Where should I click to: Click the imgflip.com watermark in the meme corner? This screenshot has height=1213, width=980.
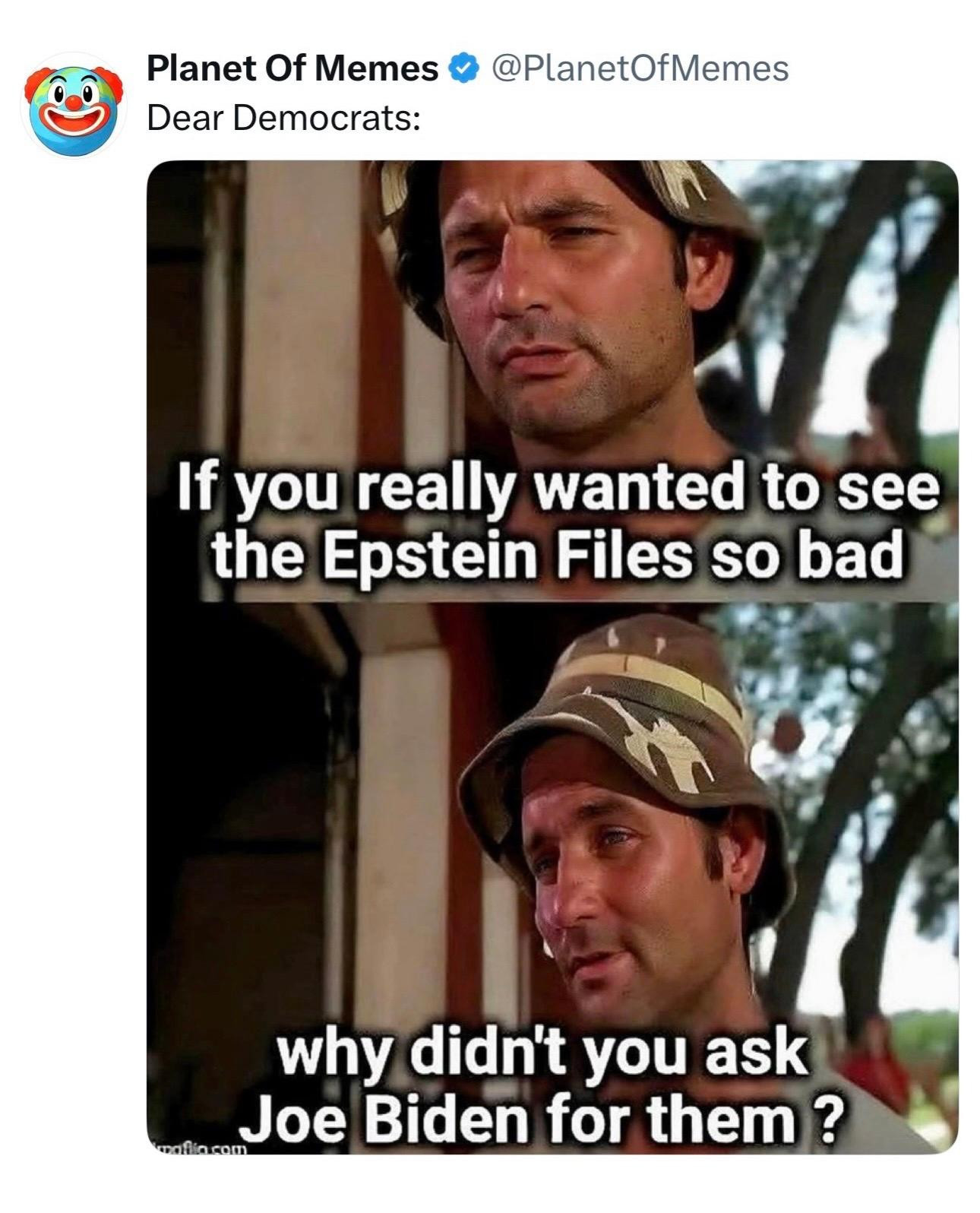tap(200, 1146)
